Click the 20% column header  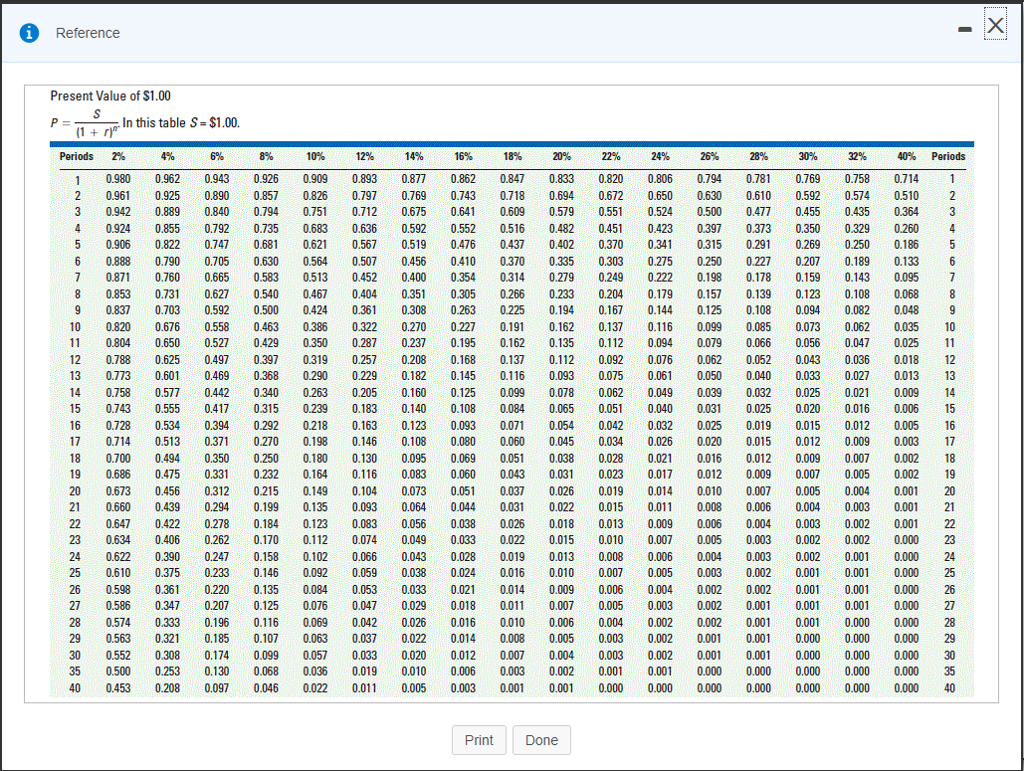coord(562,156)
